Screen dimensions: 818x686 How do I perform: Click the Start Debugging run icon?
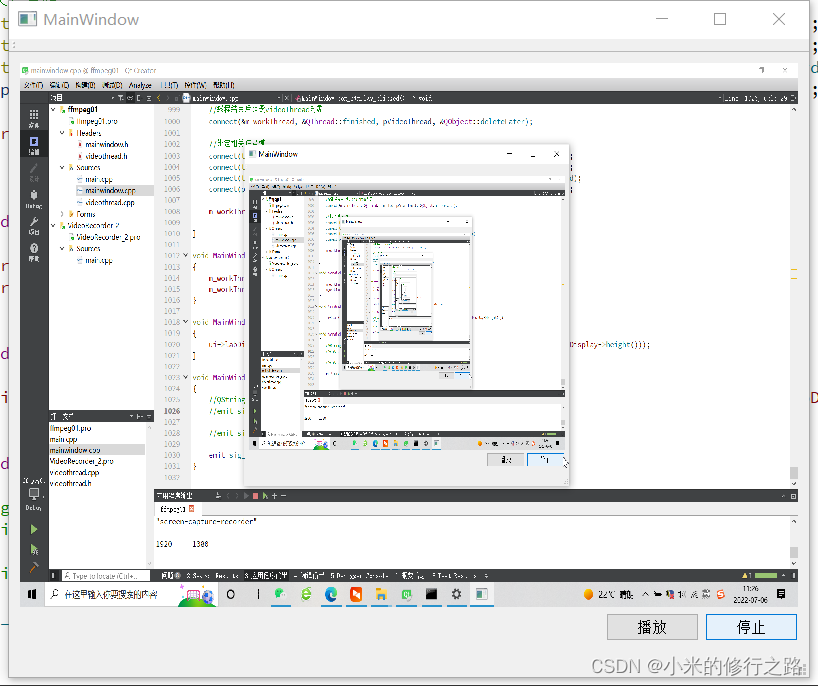(x=33, y=549)
